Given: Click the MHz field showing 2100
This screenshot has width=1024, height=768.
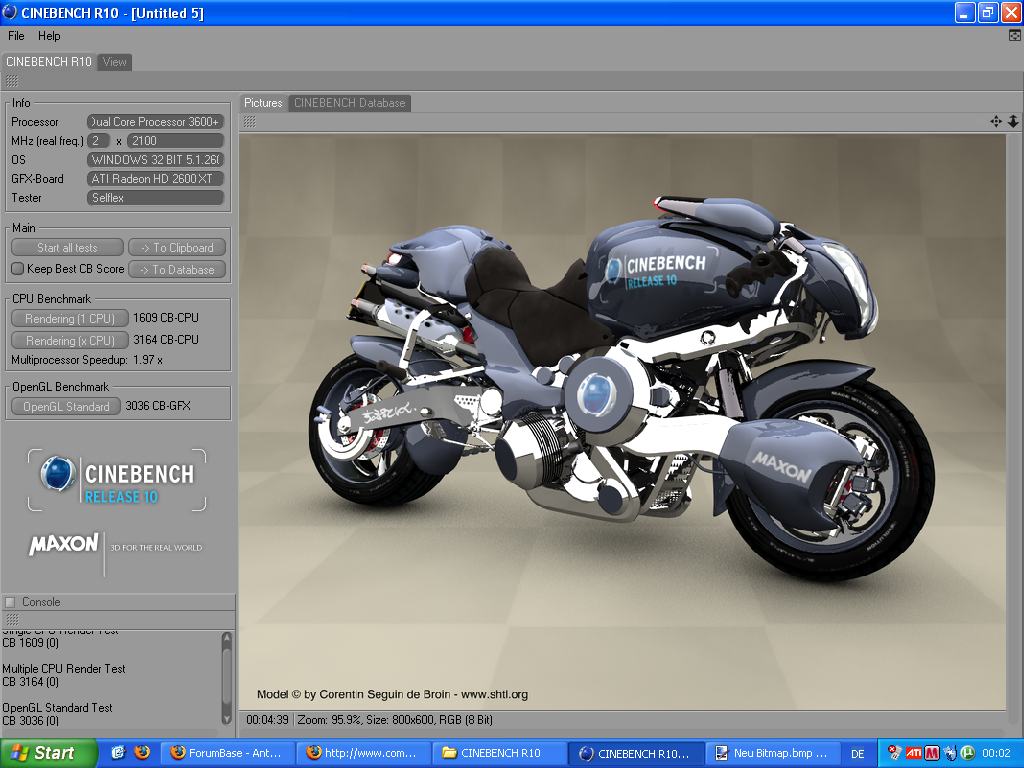Looking at the screenshot, I should 176,140.
